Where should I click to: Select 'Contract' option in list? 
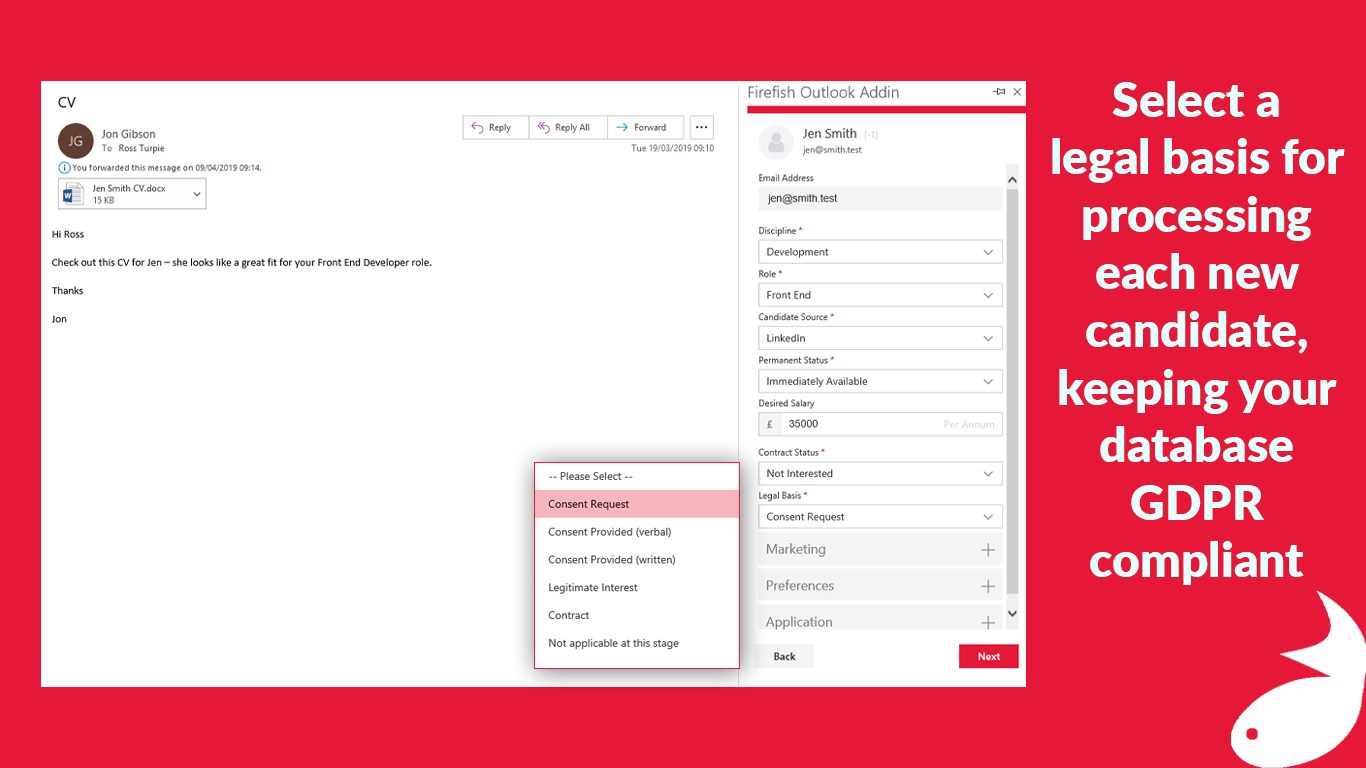pos(637,616)
